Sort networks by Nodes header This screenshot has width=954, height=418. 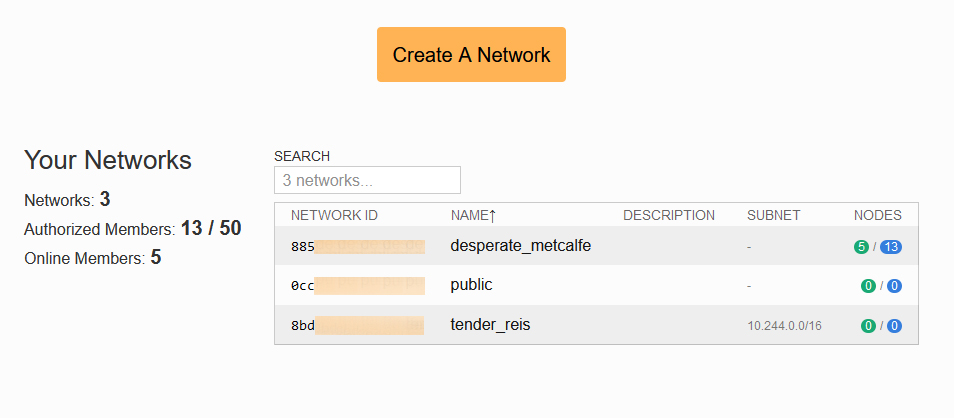pos(877,215)
